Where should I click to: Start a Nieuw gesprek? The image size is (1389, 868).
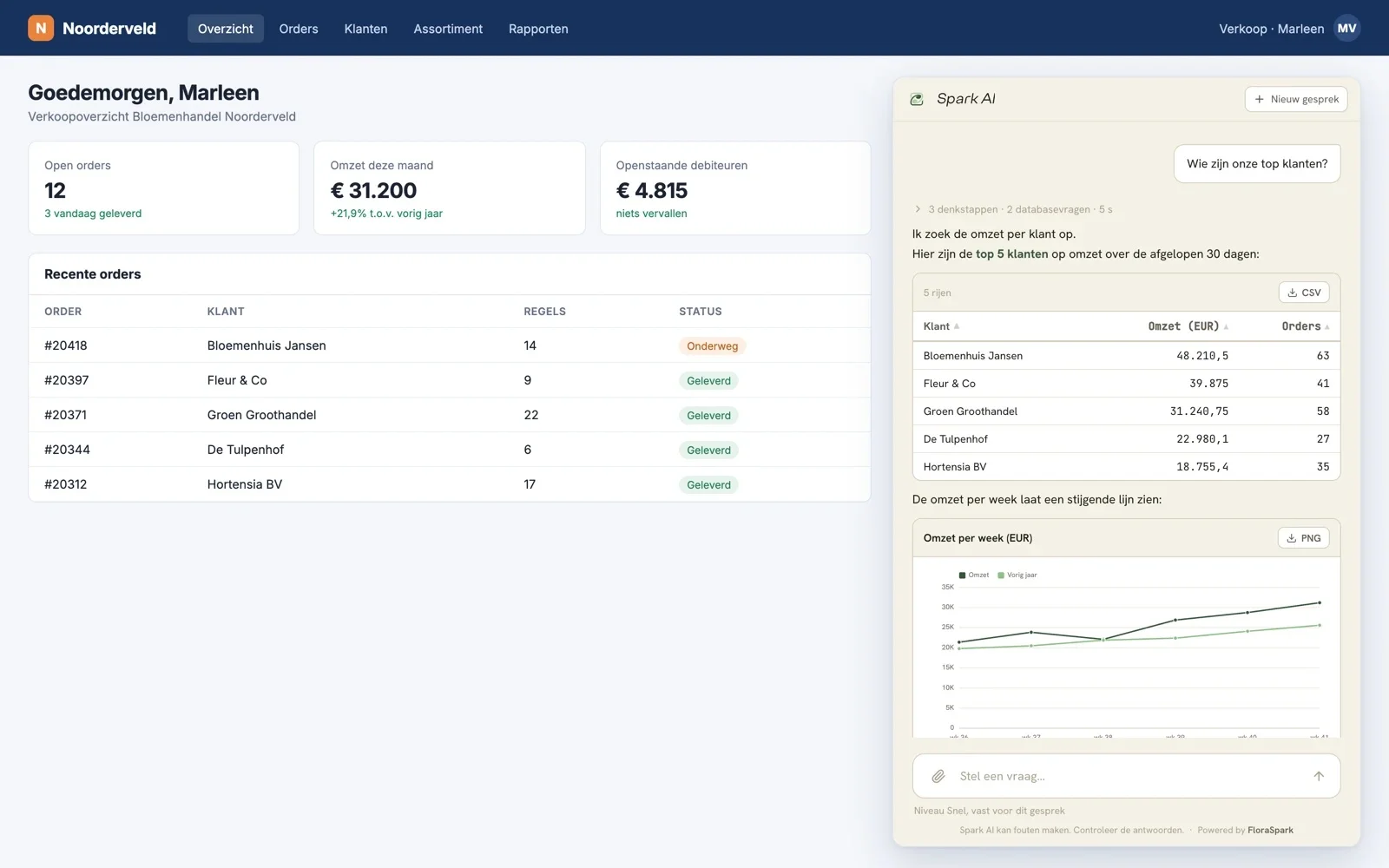[x=1296, y=99]
